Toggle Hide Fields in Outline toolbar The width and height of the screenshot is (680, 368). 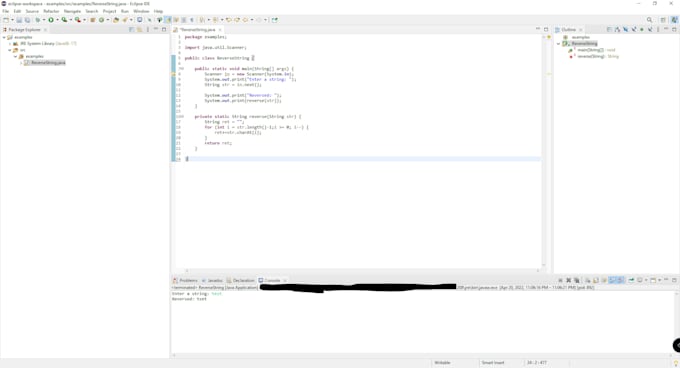[x=626, y=29]
